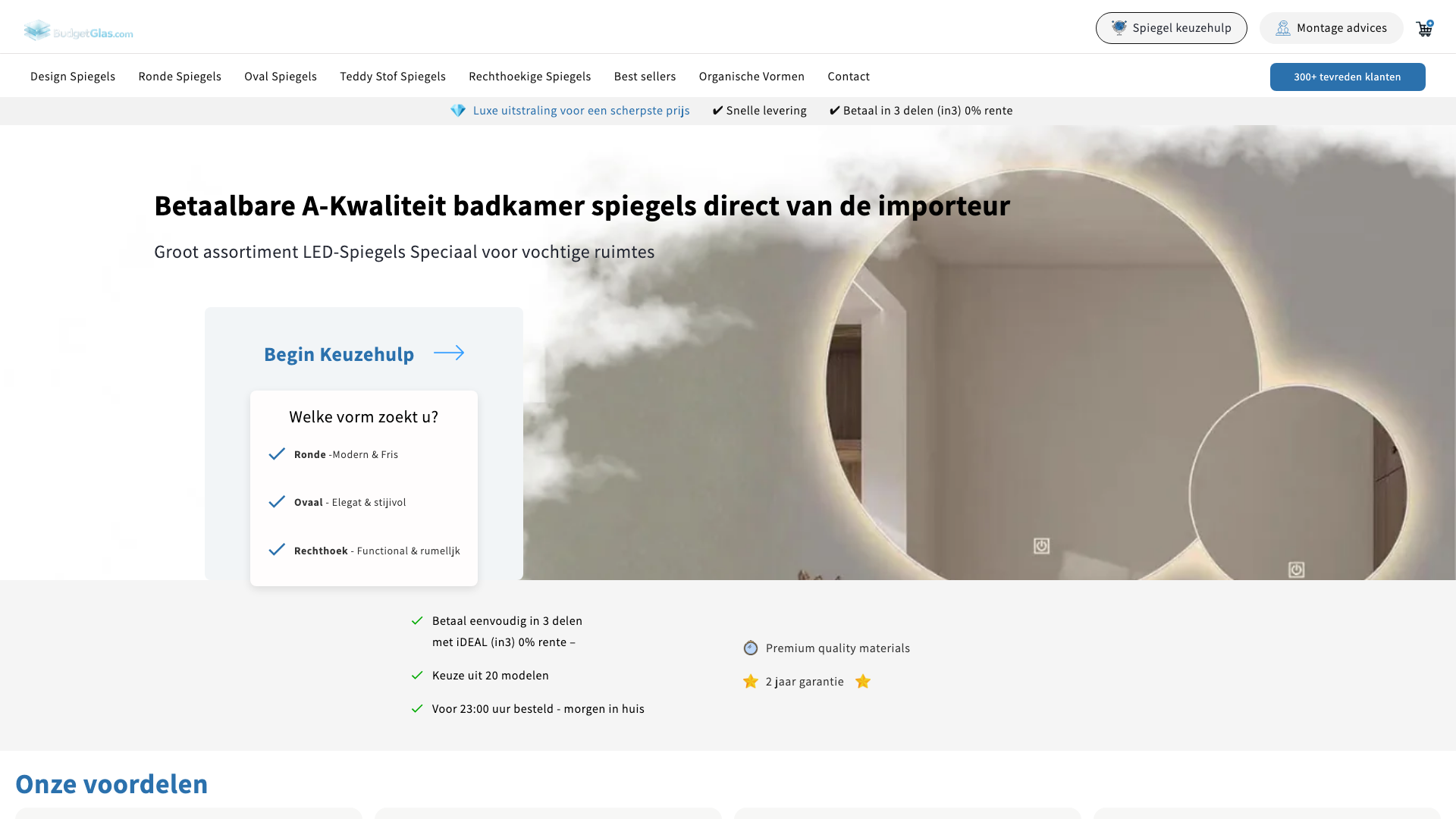Click the BudgetGlas.com logo

click(x=78, y=30)
